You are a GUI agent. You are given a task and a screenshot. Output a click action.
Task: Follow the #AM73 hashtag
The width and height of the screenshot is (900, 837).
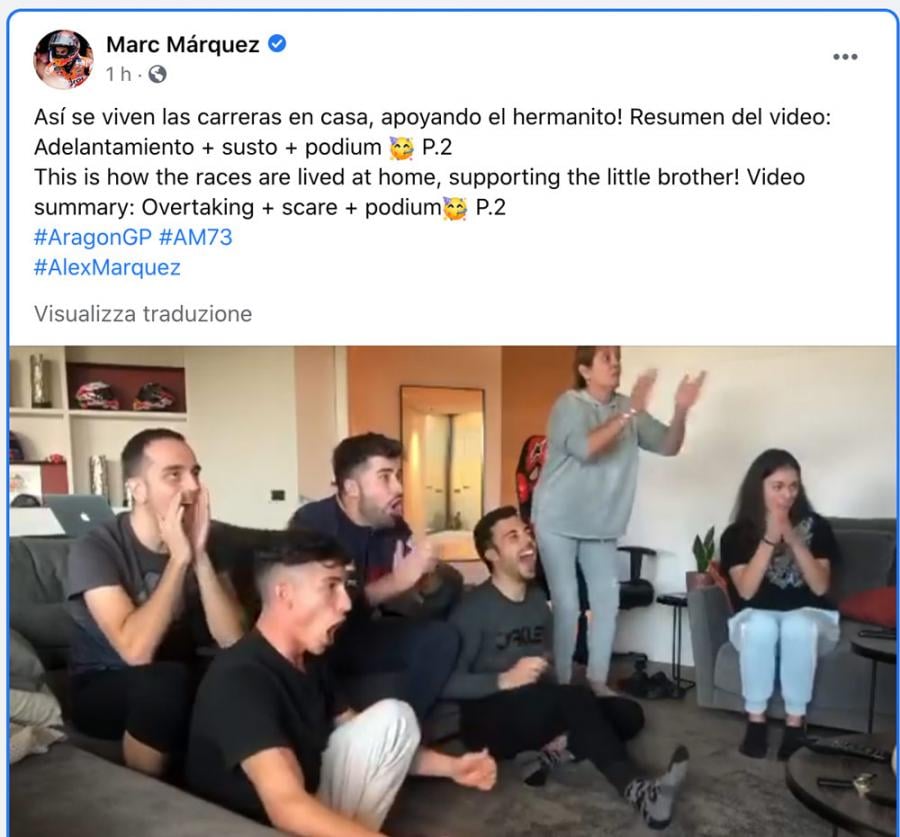(x=195, y=237)
